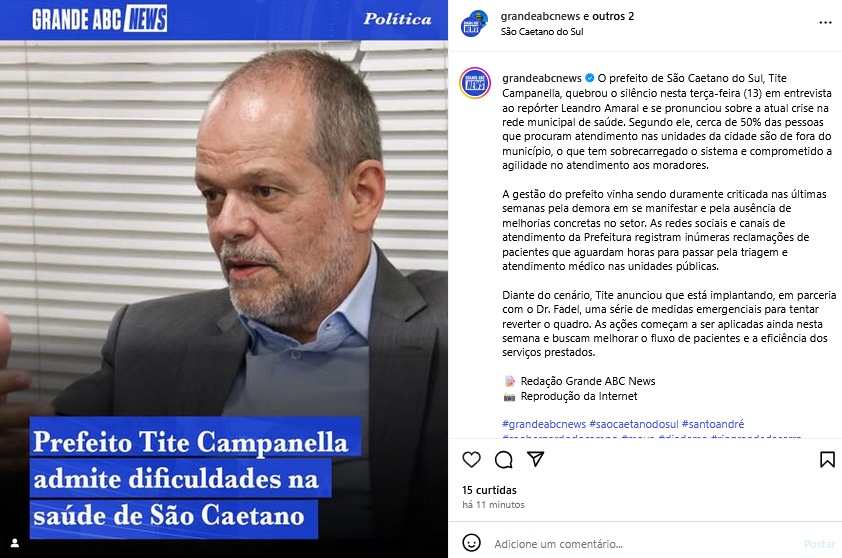Screen dimensions: 842x558
Task: Like the post with the heart icon
Action: click(471, 460)
